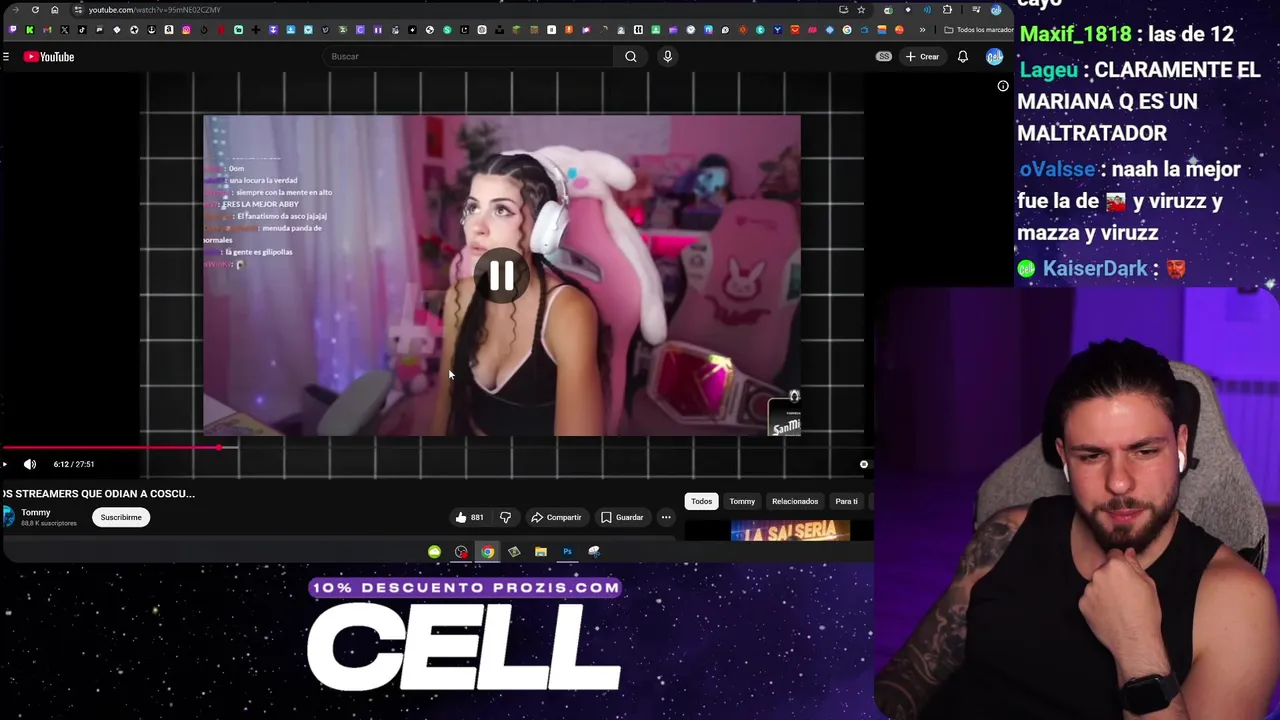The image size is (1280, 720).
Task: Dislike the video with thumbs-down
Action: (505, 517)
